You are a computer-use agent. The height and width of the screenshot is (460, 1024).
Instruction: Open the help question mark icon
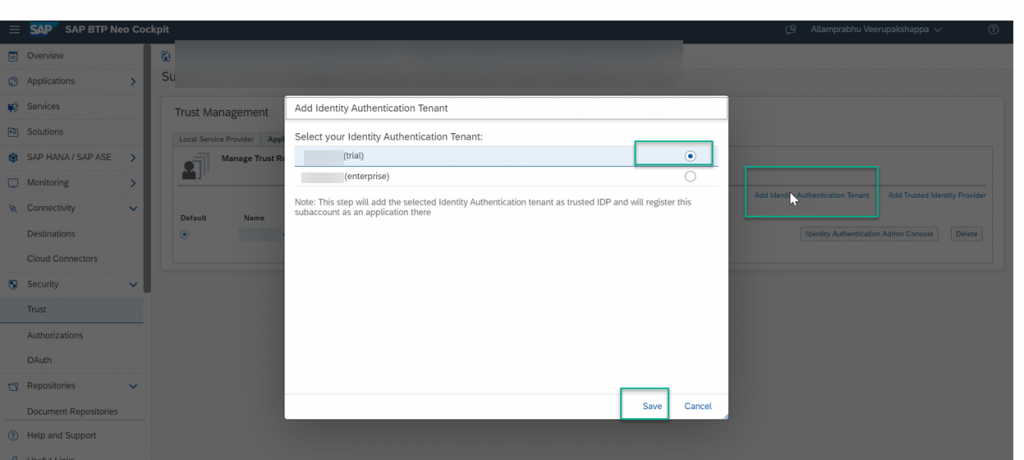[x=993, y=29]
